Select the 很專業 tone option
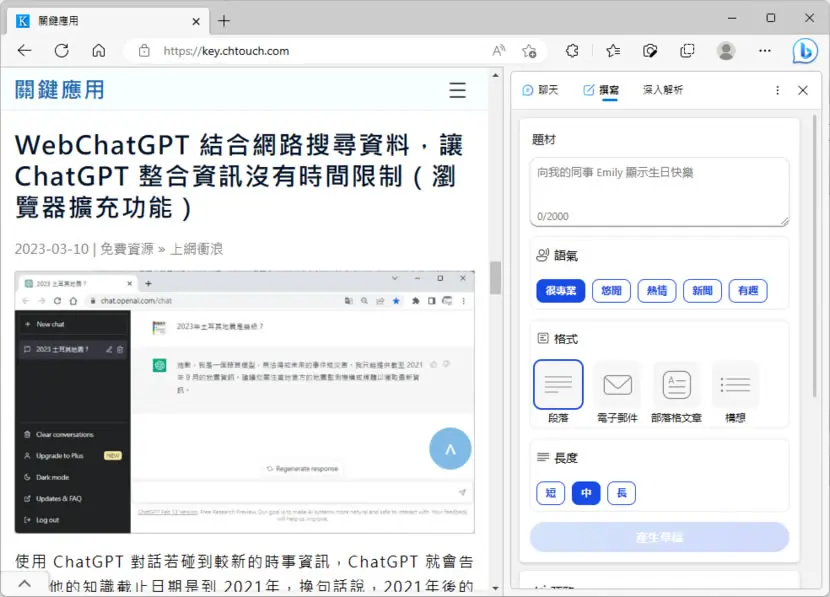The height and width of the screenshot is (597, 830). point(561,291)
